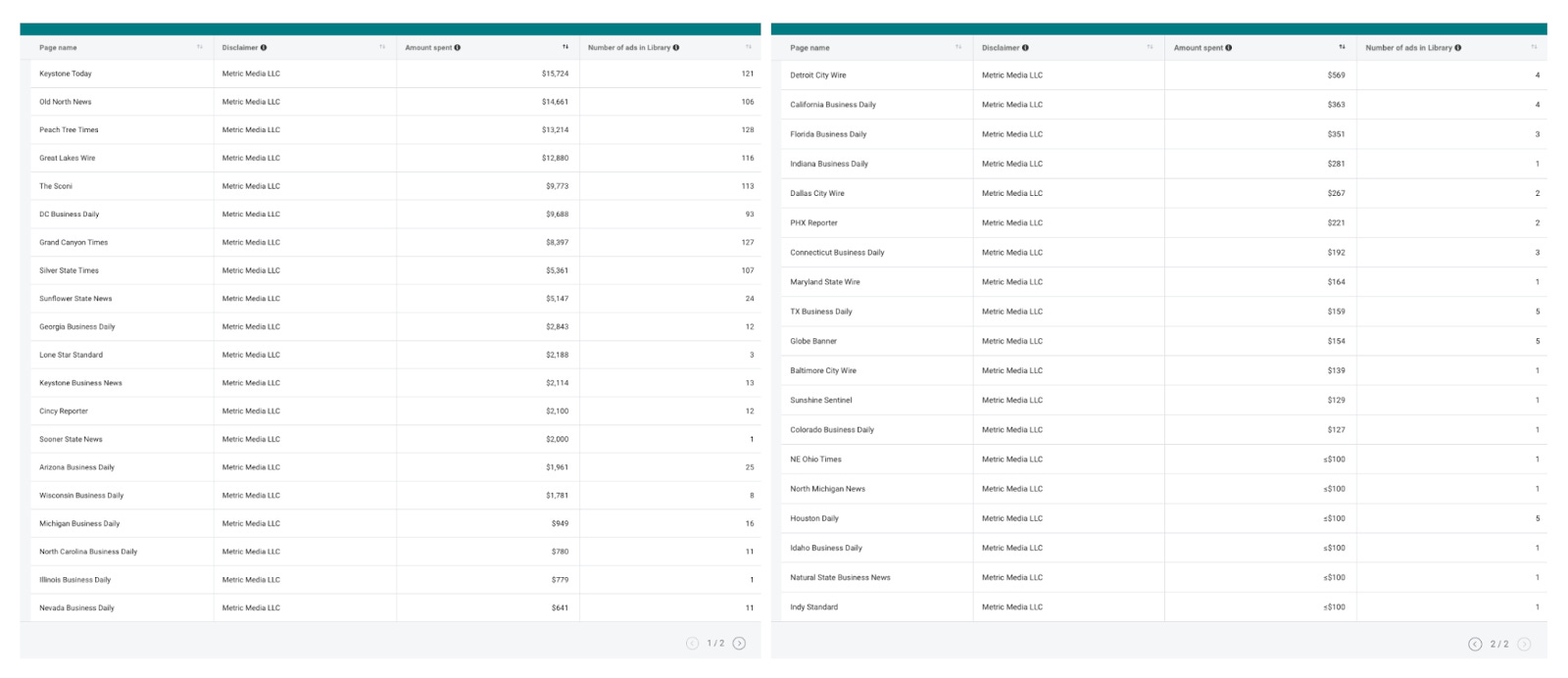
Task: Open Amount spent info icon in 2/2 table
Action: pyautogui.click(x=1229, y=47)
